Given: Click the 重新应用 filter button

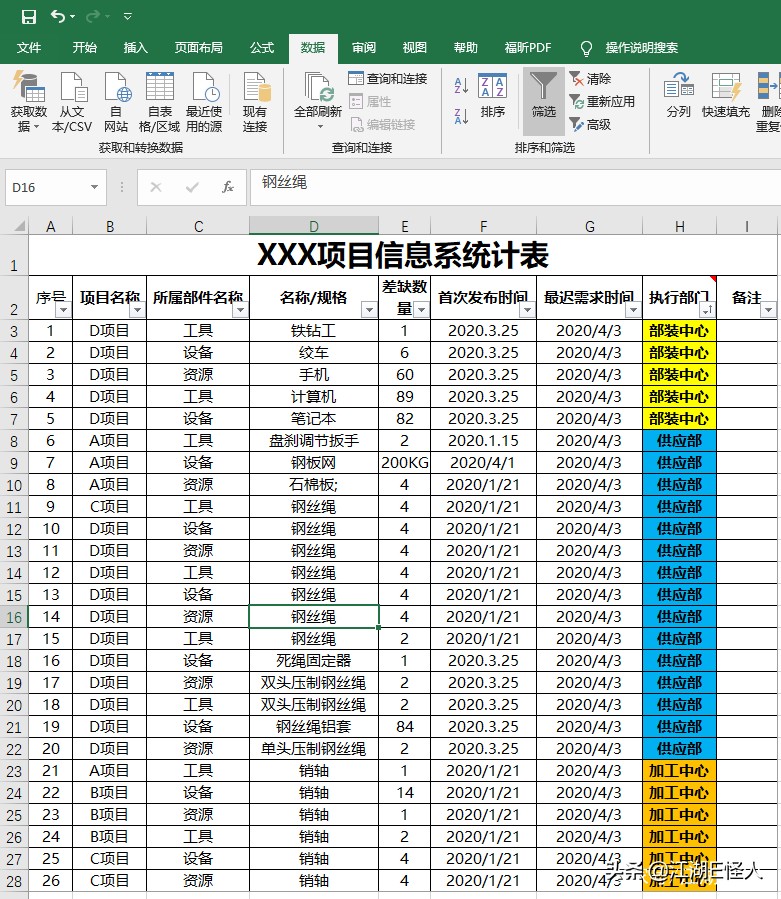Looking at the screenshot, I should point(602,101).
